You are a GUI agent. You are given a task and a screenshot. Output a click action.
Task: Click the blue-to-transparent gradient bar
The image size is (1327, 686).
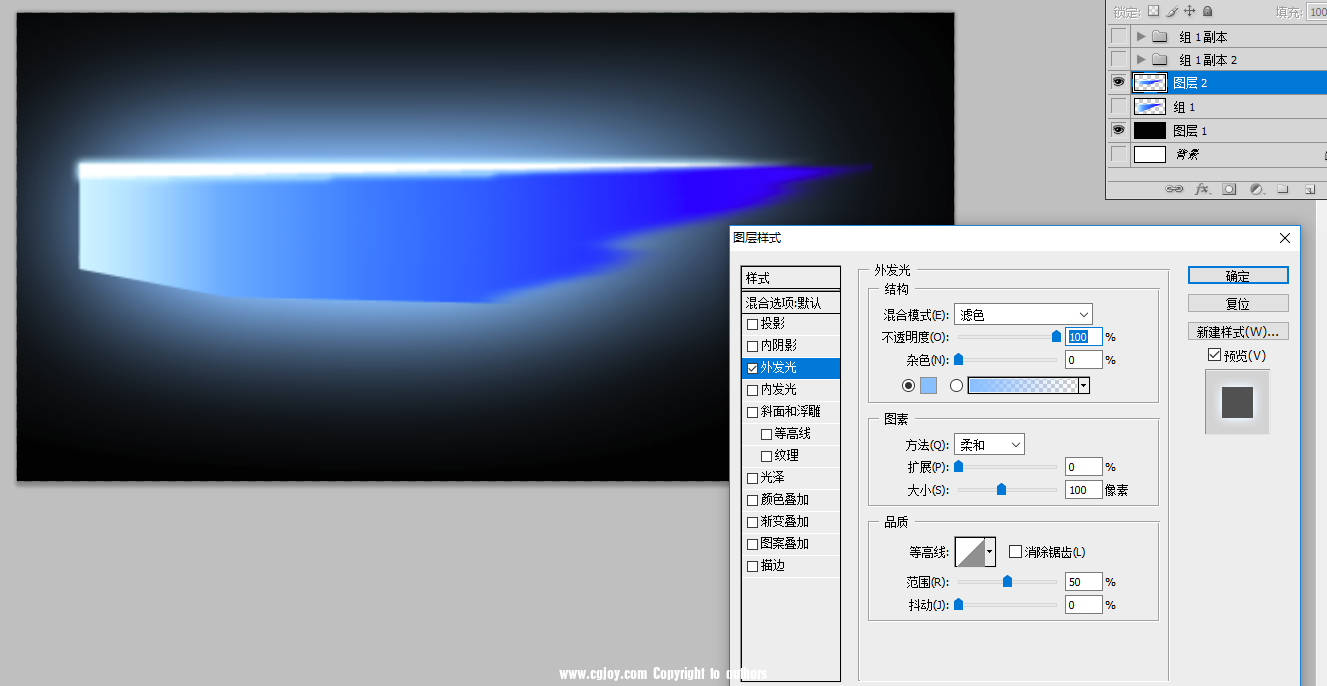point(1023,385)
